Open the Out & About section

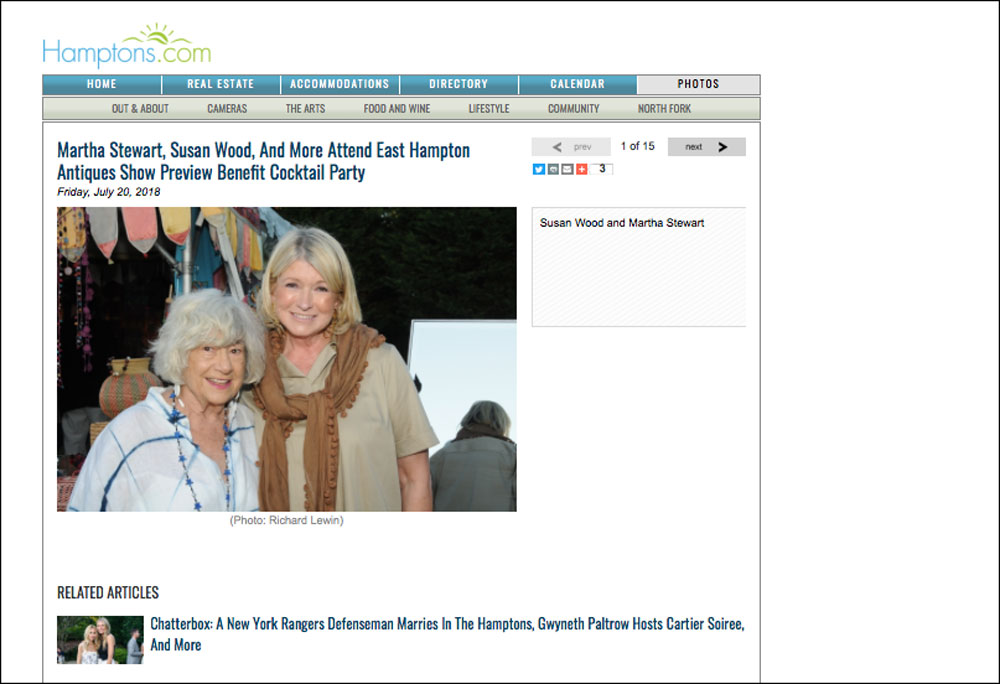tap(140, 108)
